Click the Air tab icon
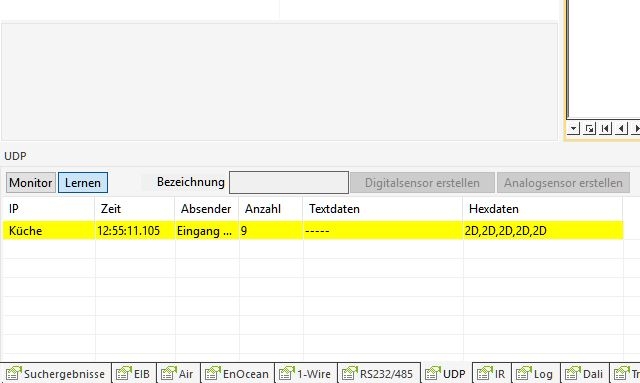Viewport: 640px width, 383px height. (168, 373)
